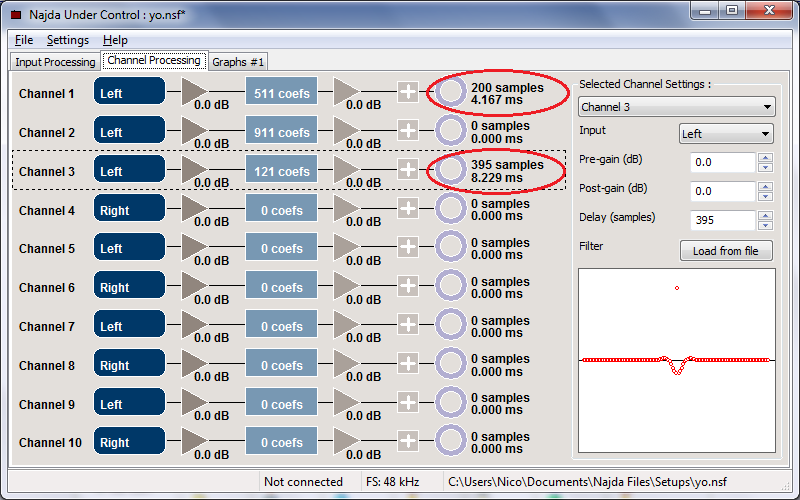Screen dimensions: 800x500
Task: Click the Channel 10 0 coefs filter block
Action: (281, 441)
